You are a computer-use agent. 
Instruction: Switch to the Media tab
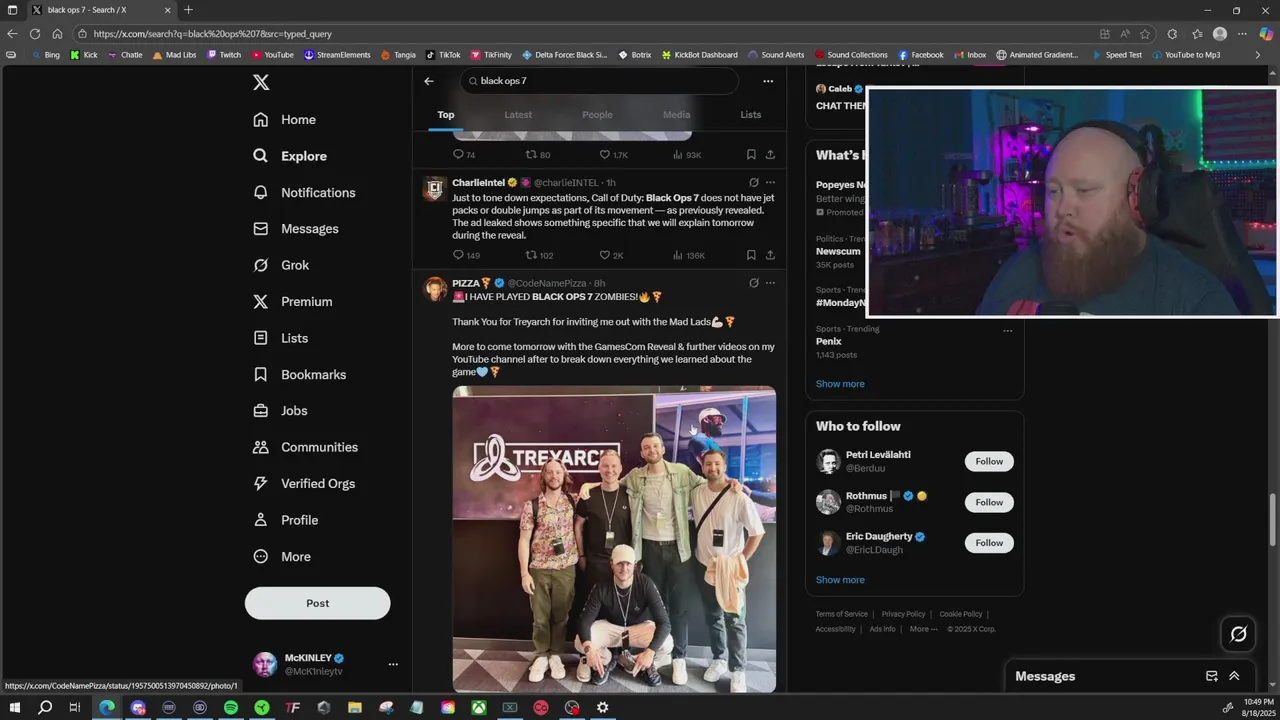[x=676, y=115]
